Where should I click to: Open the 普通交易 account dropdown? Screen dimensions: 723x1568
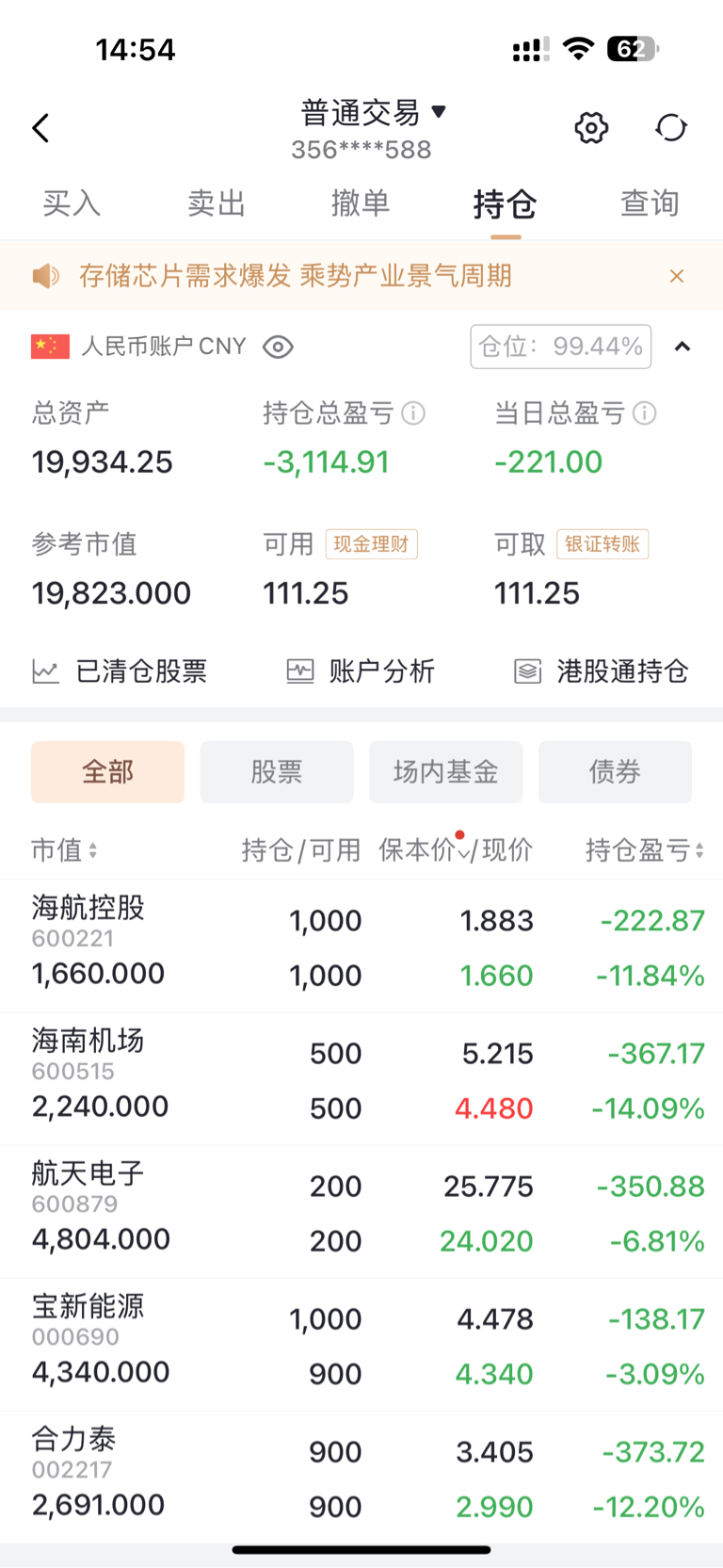click(374, 113)
